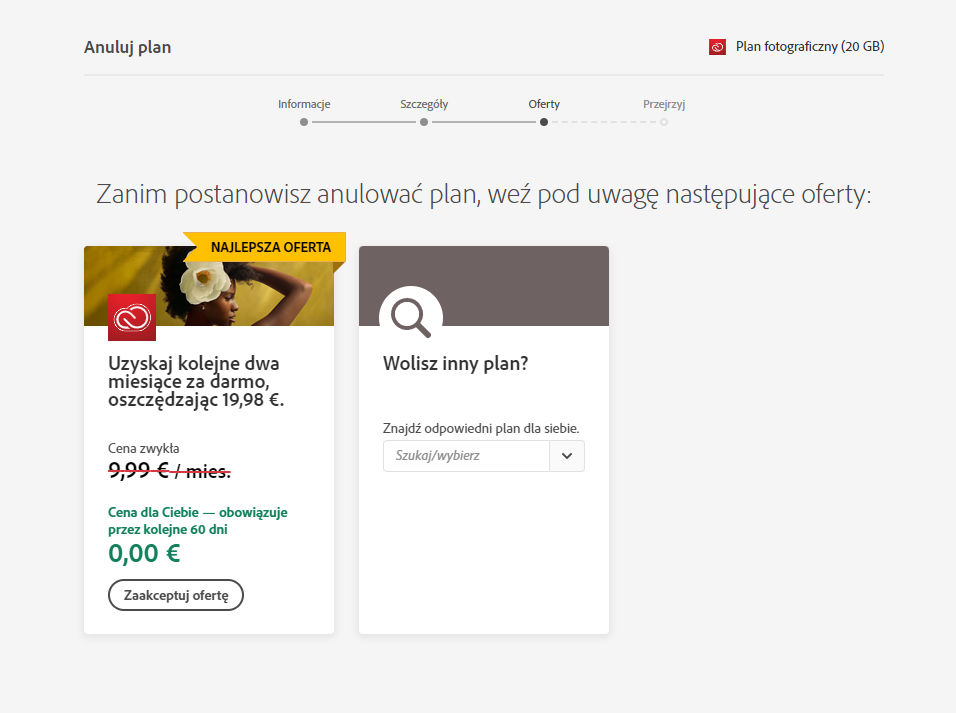Jump to the Przejrzyj step label
Viewport: 956px width, 713px height.
[664, 104]
